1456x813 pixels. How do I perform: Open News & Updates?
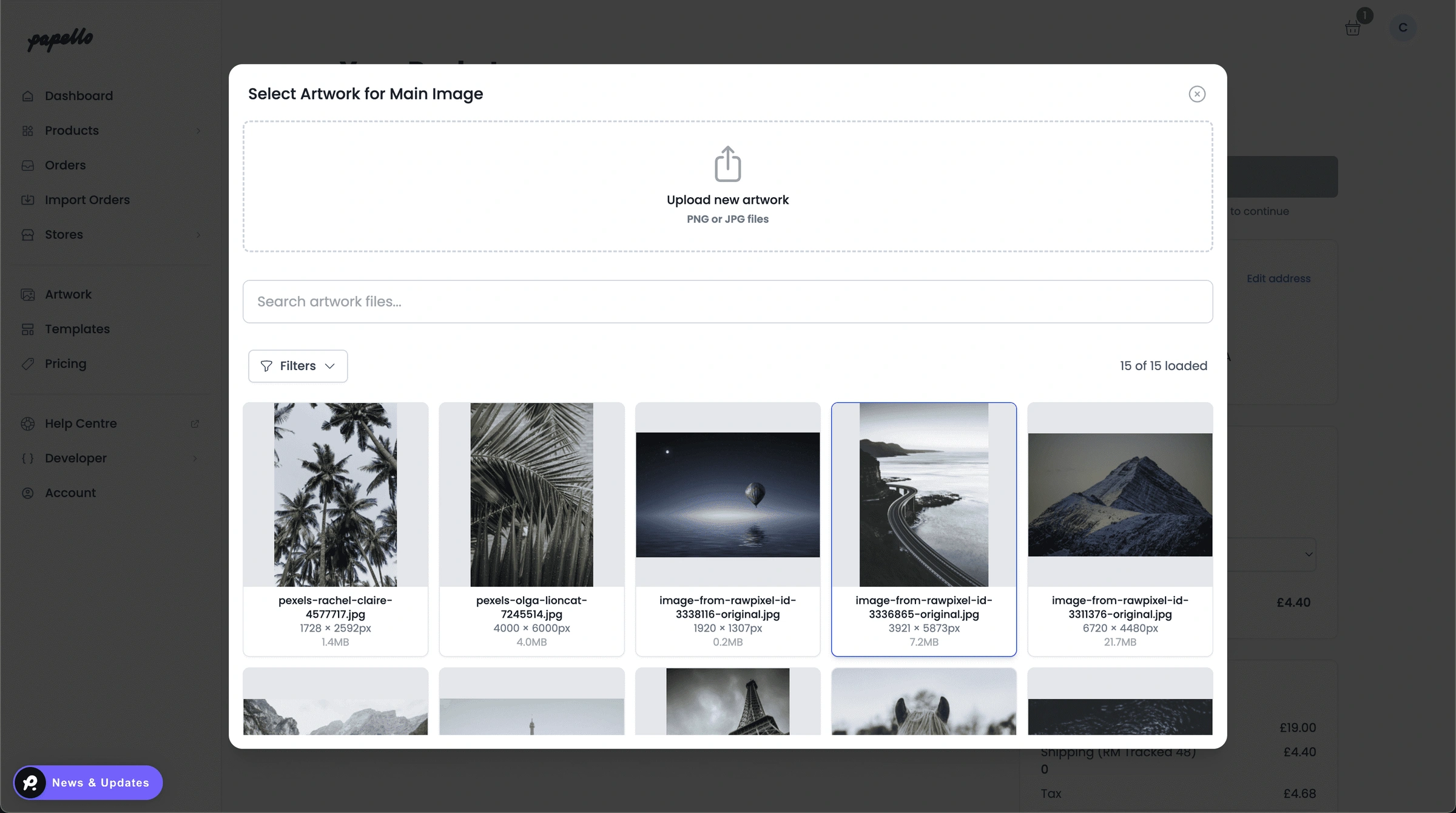pos(88,783)
